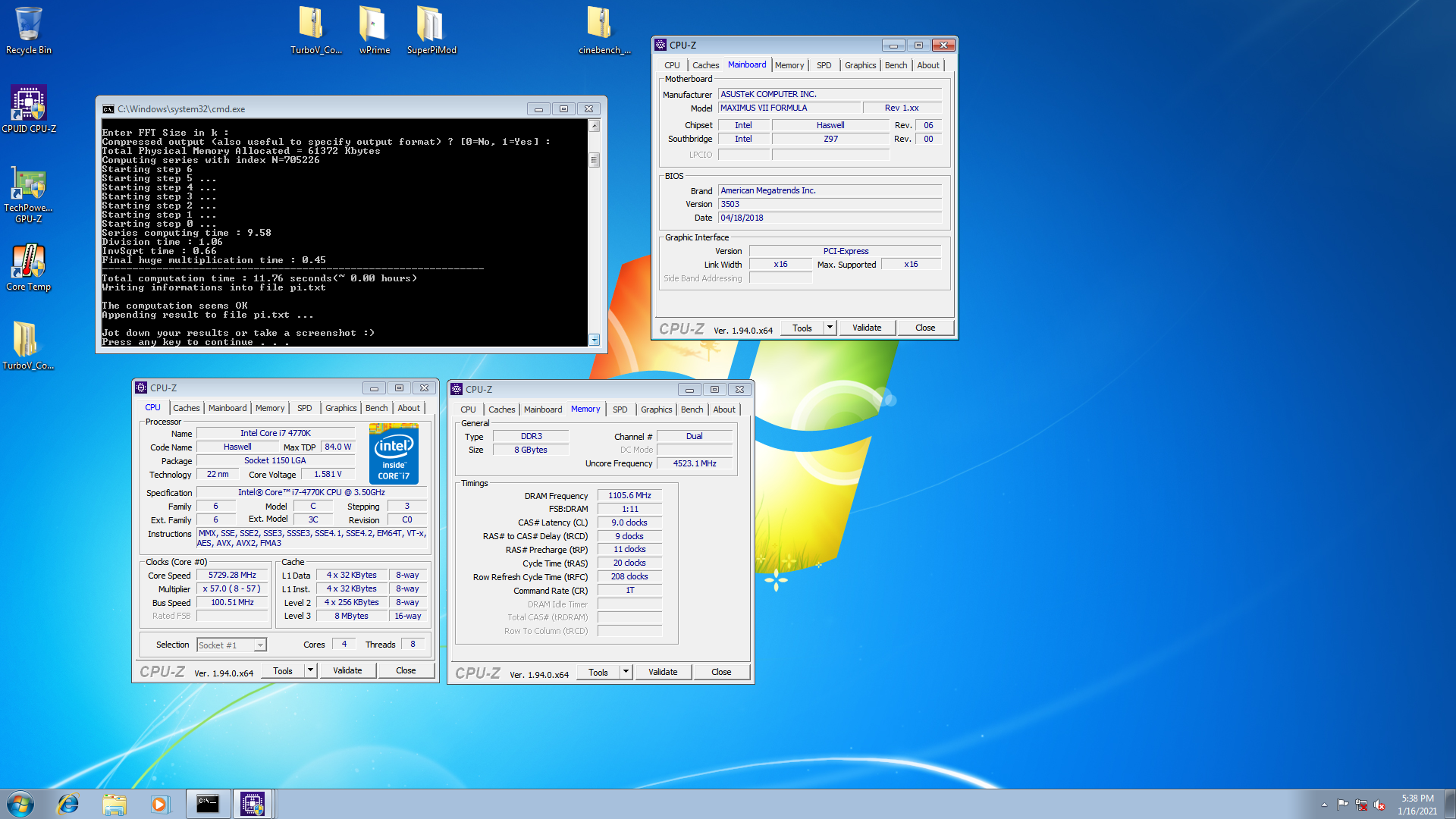Click the Core Voltage 1.581 V value
Image resolution: width=1456 pixels, height=819 pixels.
click(328, 475)
